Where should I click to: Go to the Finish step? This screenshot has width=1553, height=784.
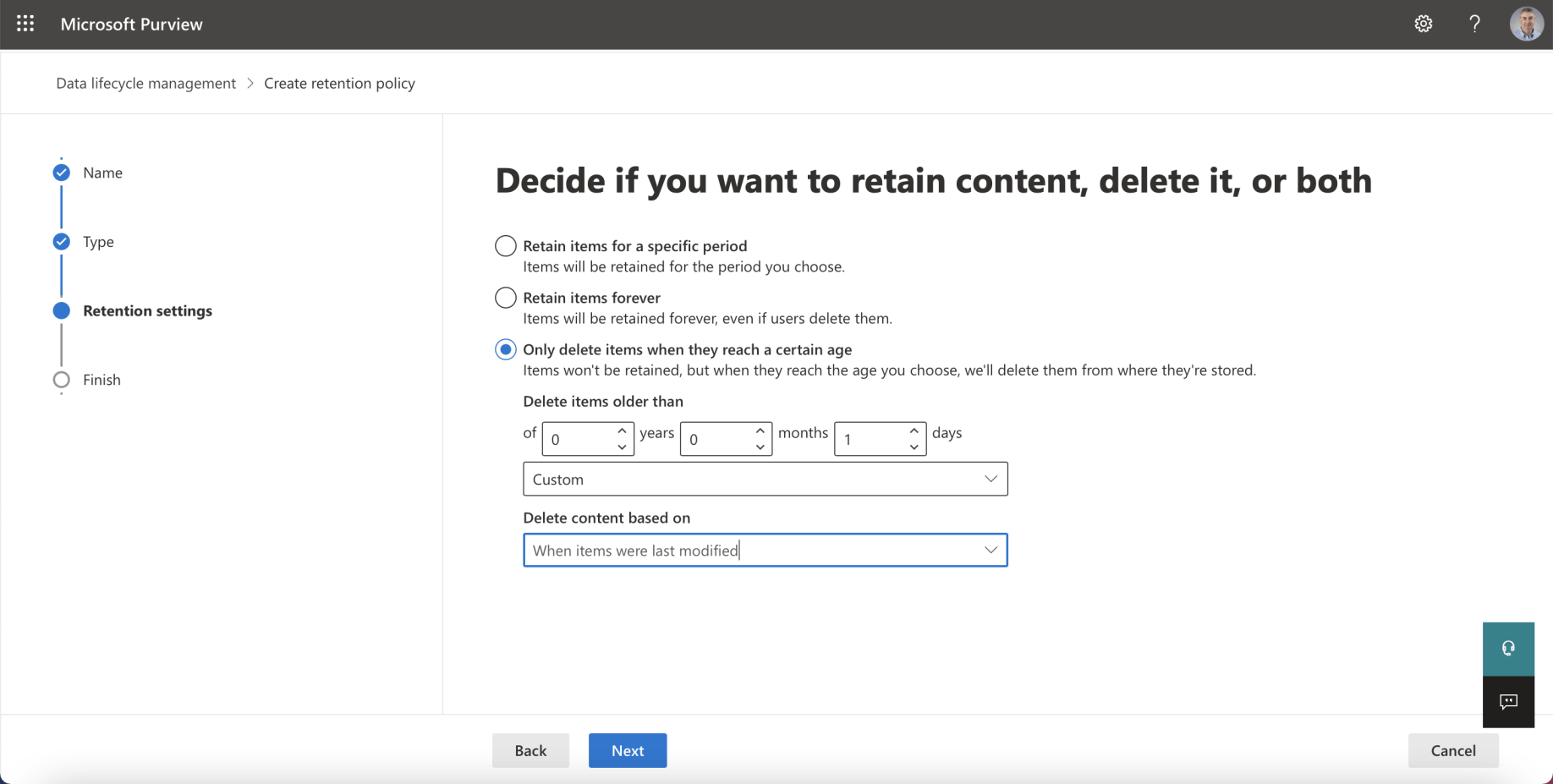click(102, 380)
